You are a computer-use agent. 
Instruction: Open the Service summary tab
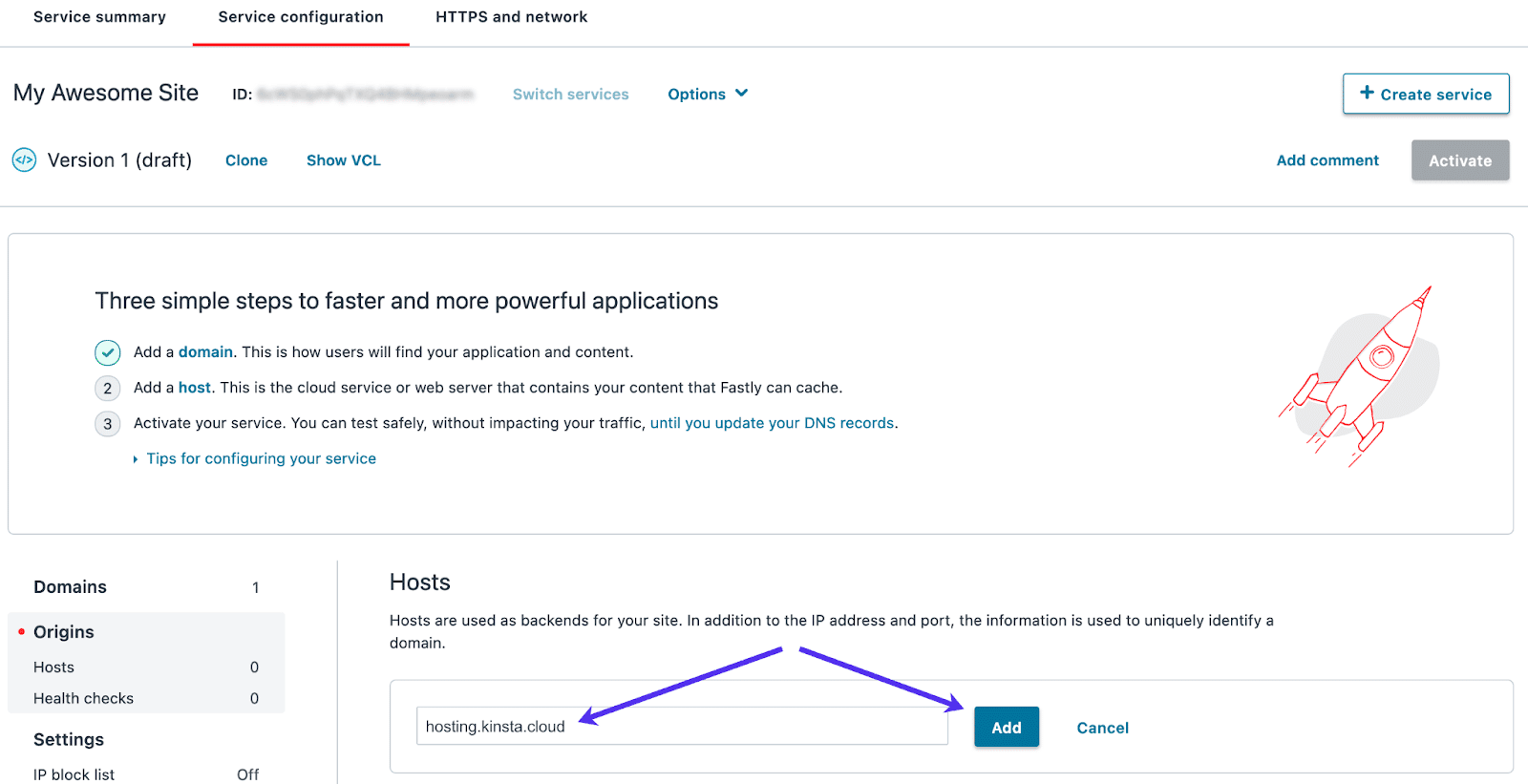click(x=99, y=17)
